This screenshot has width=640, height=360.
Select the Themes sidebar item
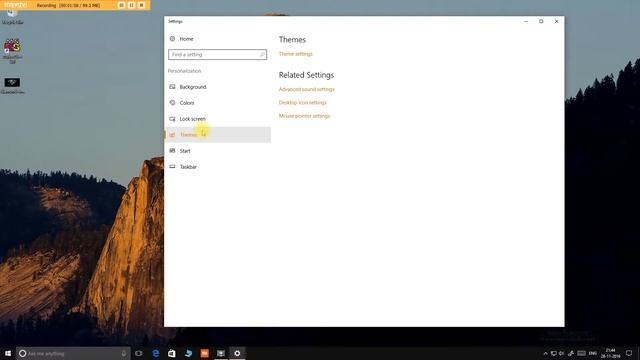(218, 135)
